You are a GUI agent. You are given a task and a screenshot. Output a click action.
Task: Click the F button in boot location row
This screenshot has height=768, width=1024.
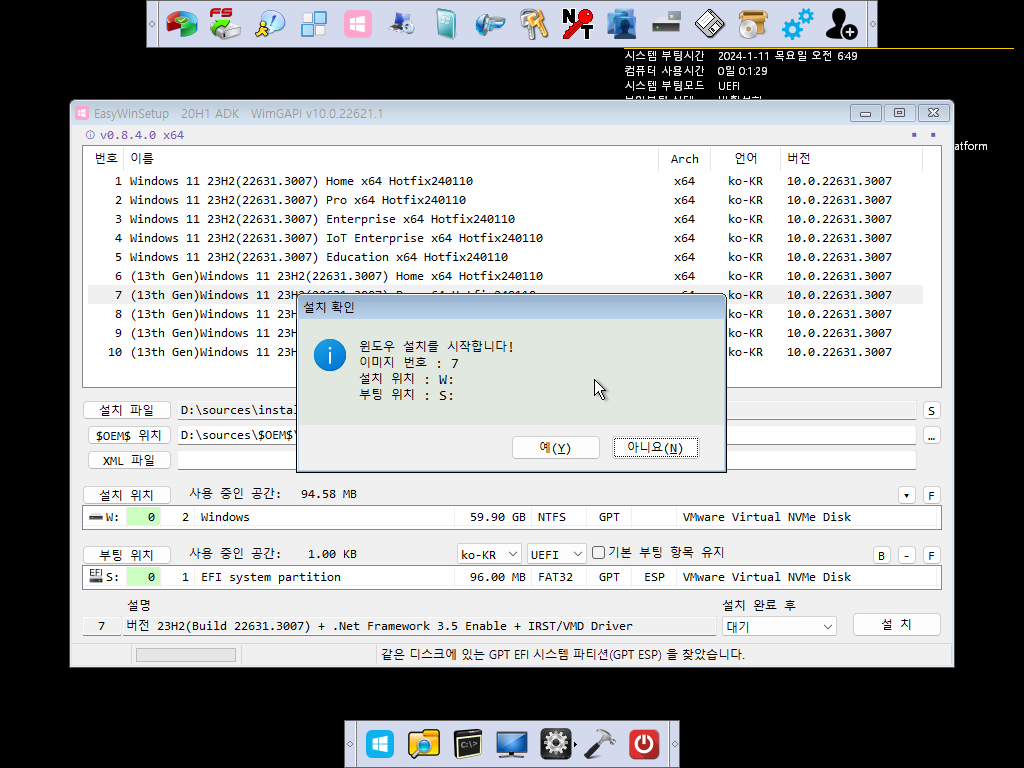point(931,556)
